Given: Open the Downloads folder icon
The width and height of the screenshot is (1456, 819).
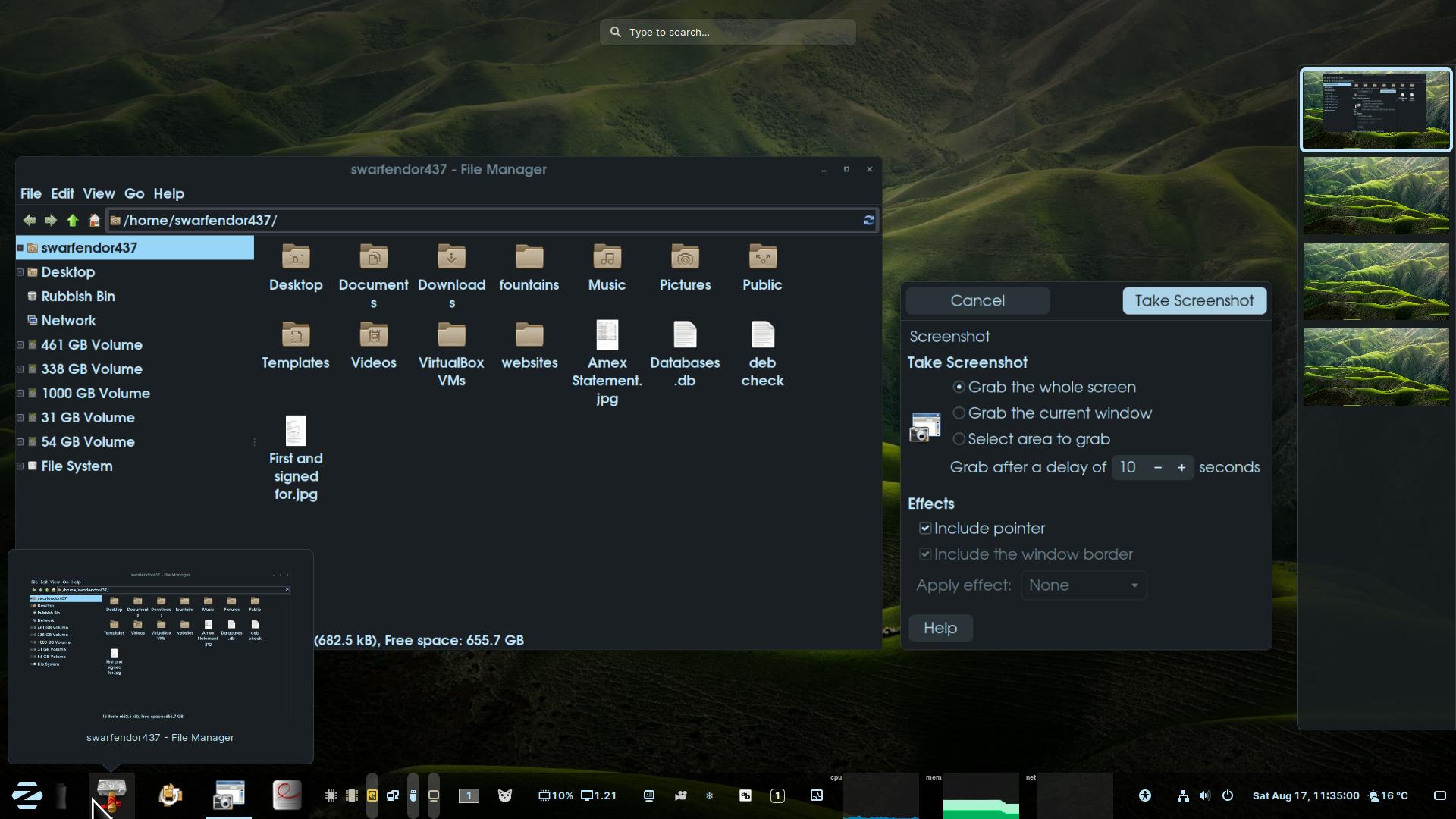Looking at the screenshot, I should click(451, 258).
